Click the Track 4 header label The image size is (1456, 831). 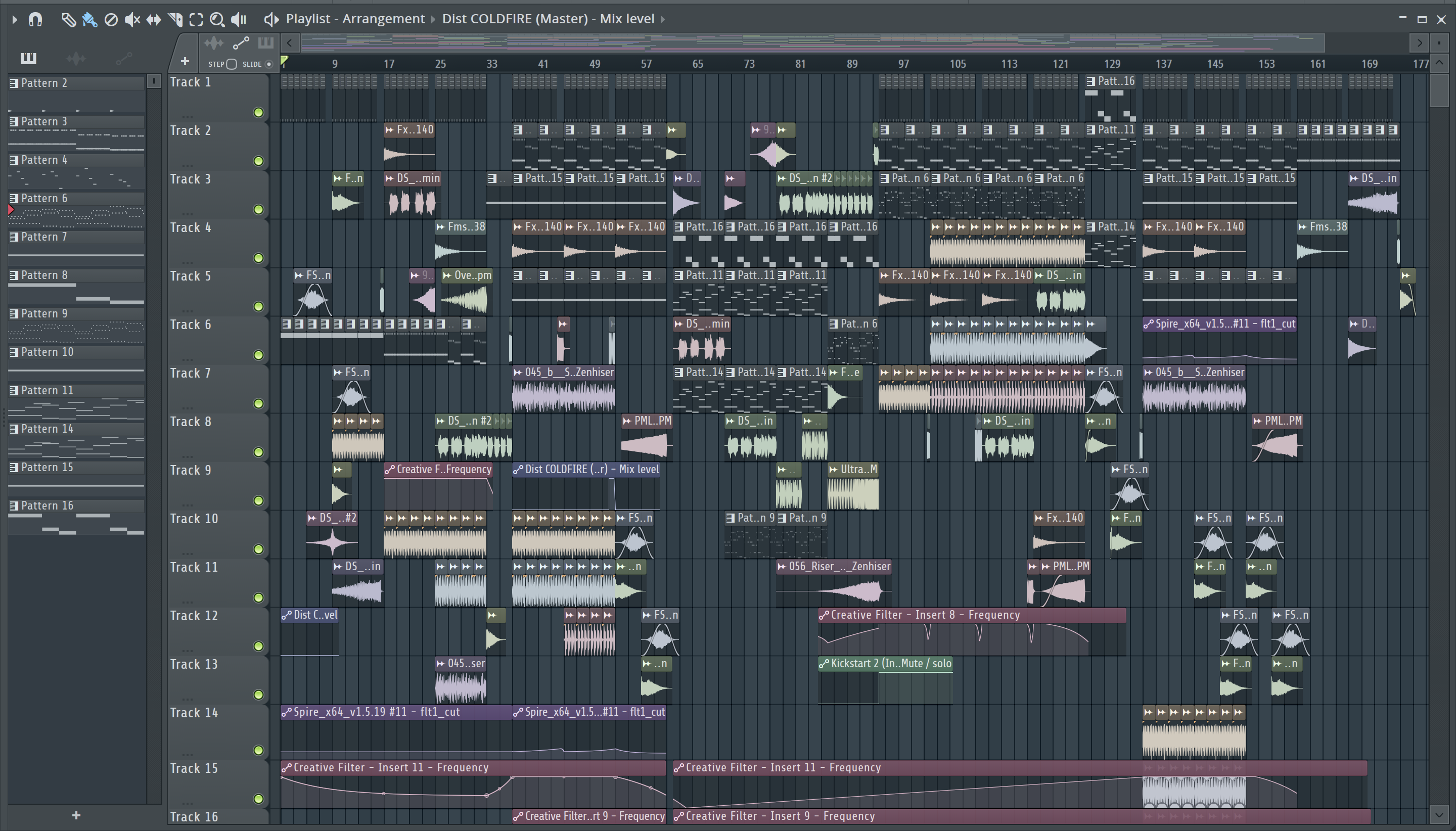pos(190,228)
